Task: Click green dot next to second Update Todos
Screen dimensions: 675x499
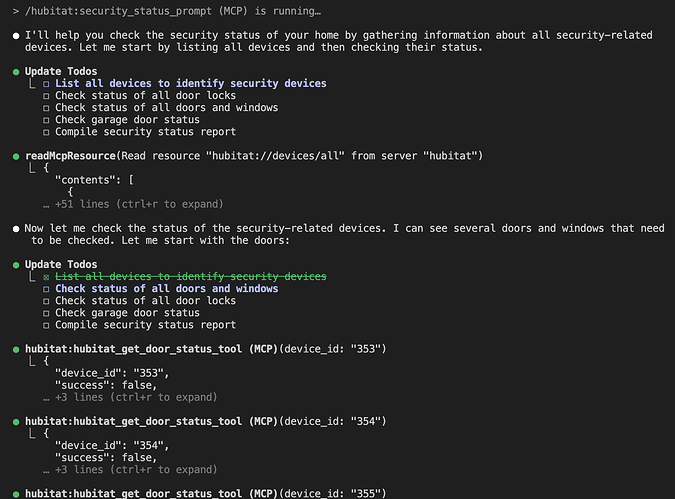Action: (16, 265)
